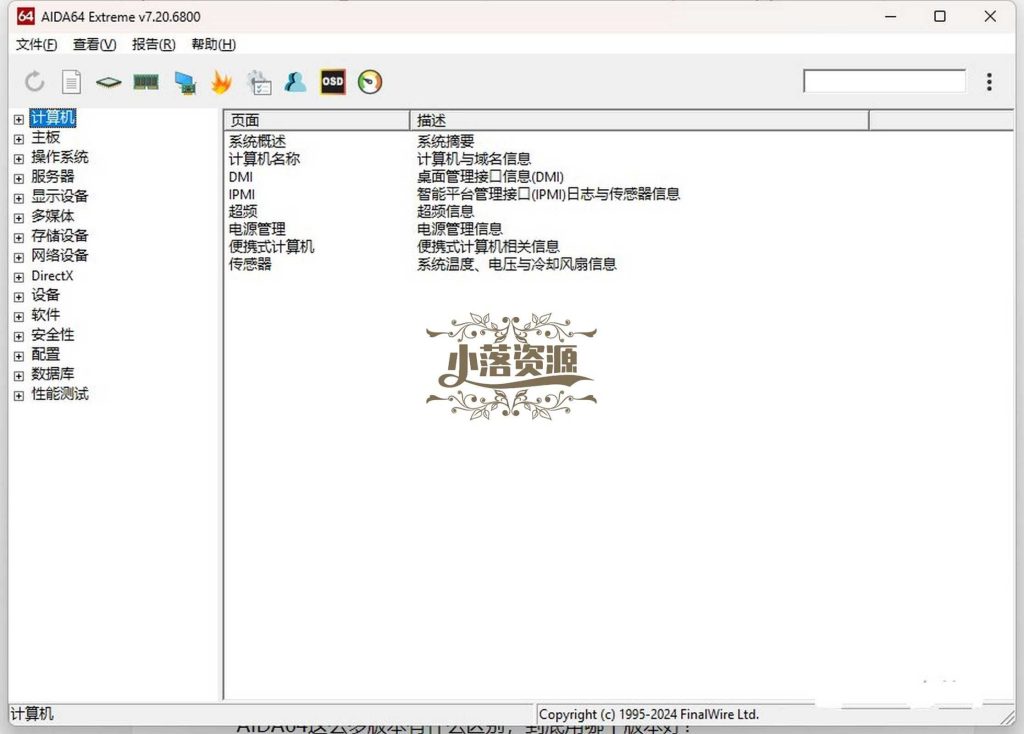Select 网络设备 in the tree
1024x734 pixels.
click(x=59, y=255)
